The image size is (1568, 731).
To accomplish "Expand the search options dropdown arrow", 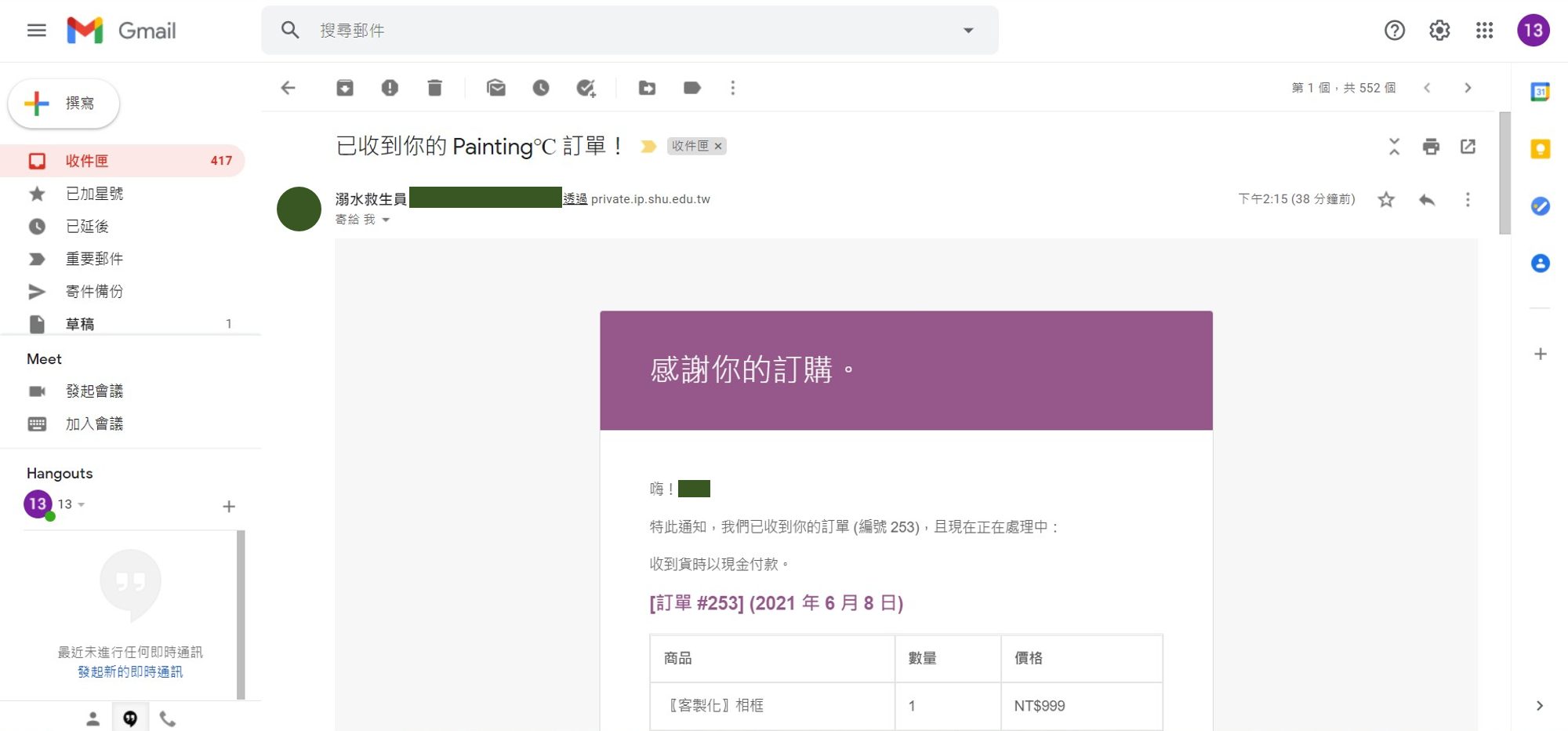I will [x=968, y=31].
